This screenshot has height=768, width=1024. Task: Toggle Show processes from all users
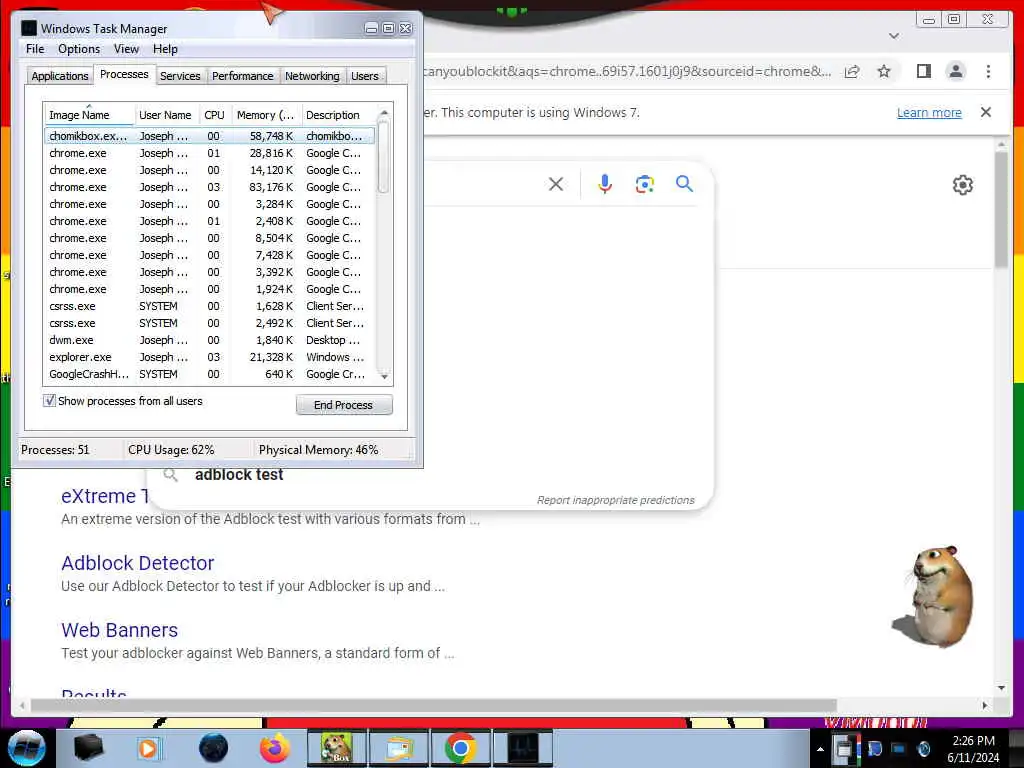(x=50, y=401)
